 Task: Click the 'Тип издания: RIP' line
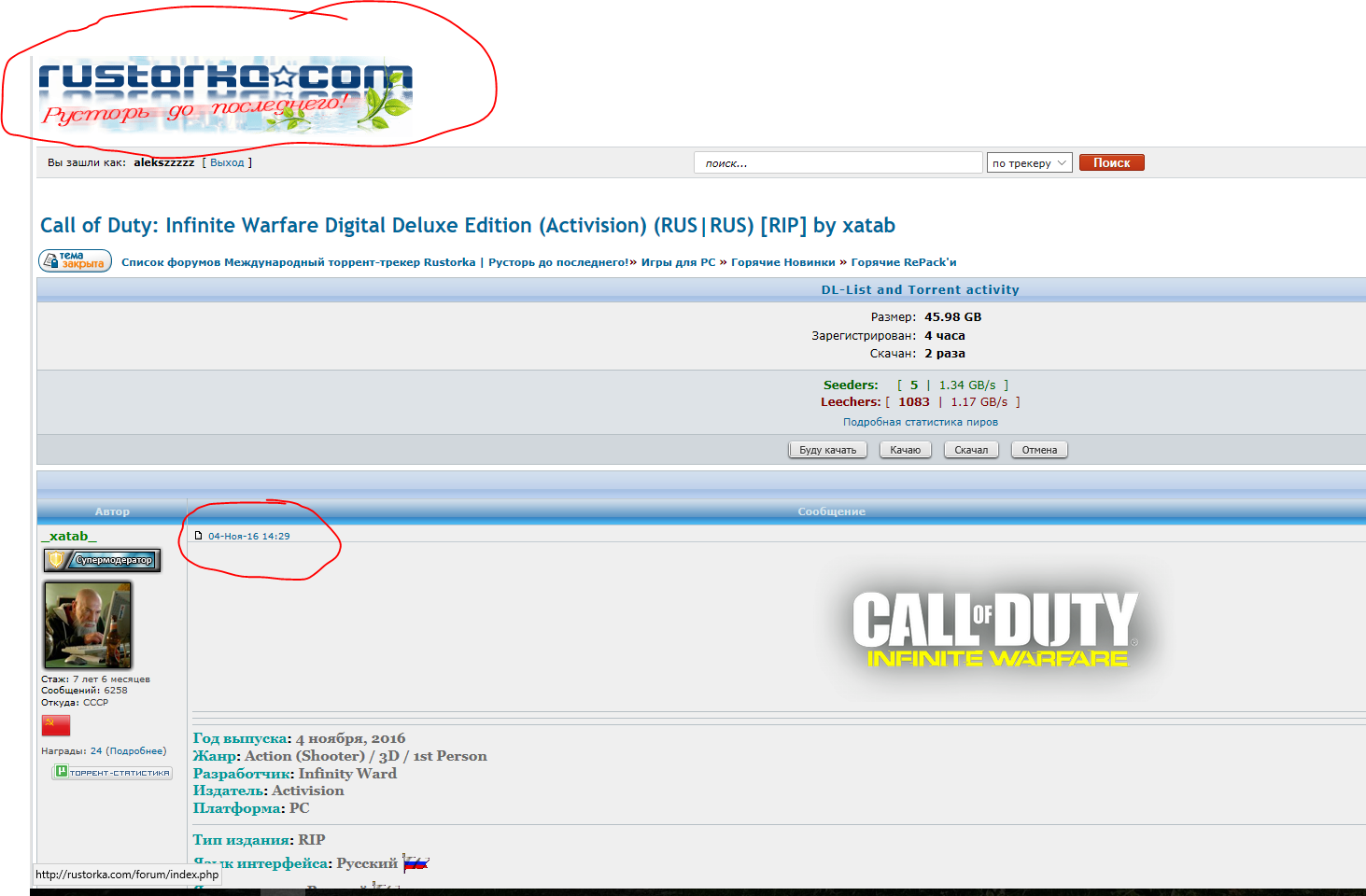click(260, 839)
